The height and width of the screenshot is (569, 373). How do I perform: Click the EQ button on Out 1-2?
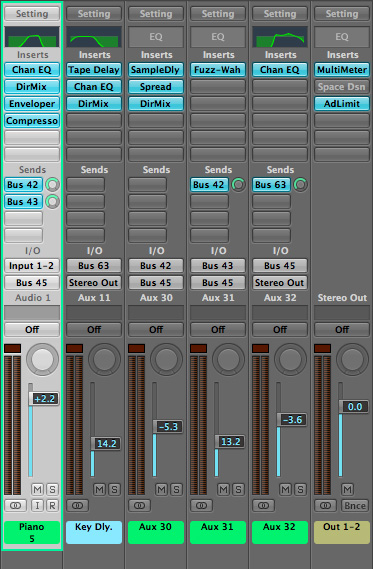point(342,37)
